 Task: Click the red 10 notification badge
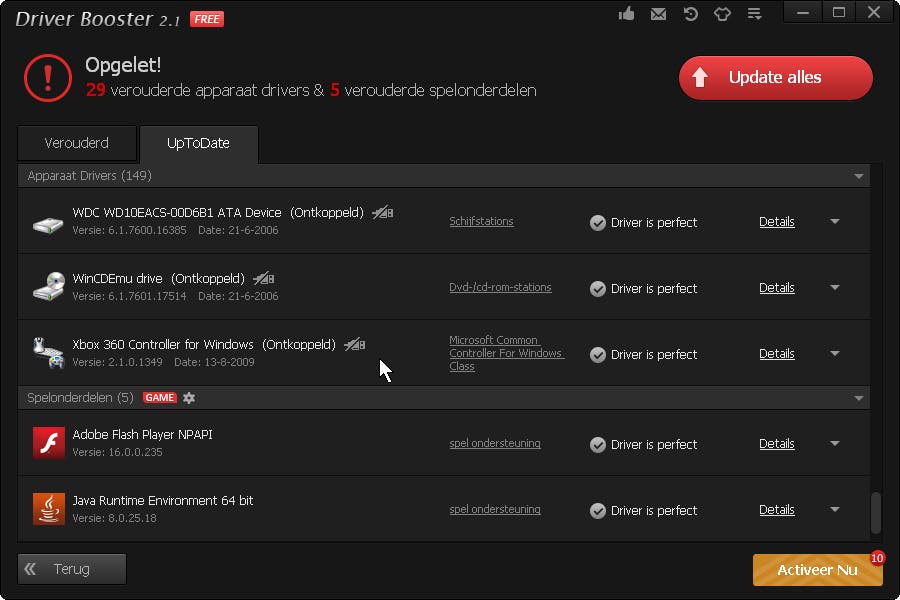(877, 558)
